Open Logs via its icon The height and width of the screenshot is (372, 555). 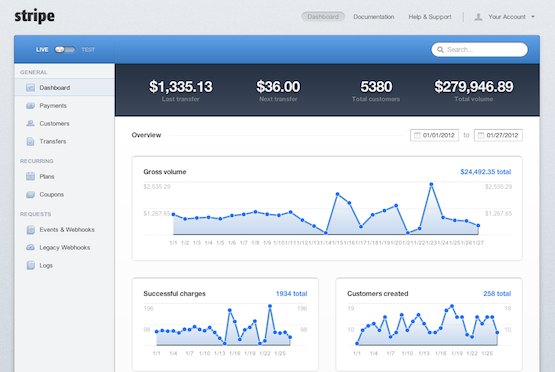coord(30,265)
